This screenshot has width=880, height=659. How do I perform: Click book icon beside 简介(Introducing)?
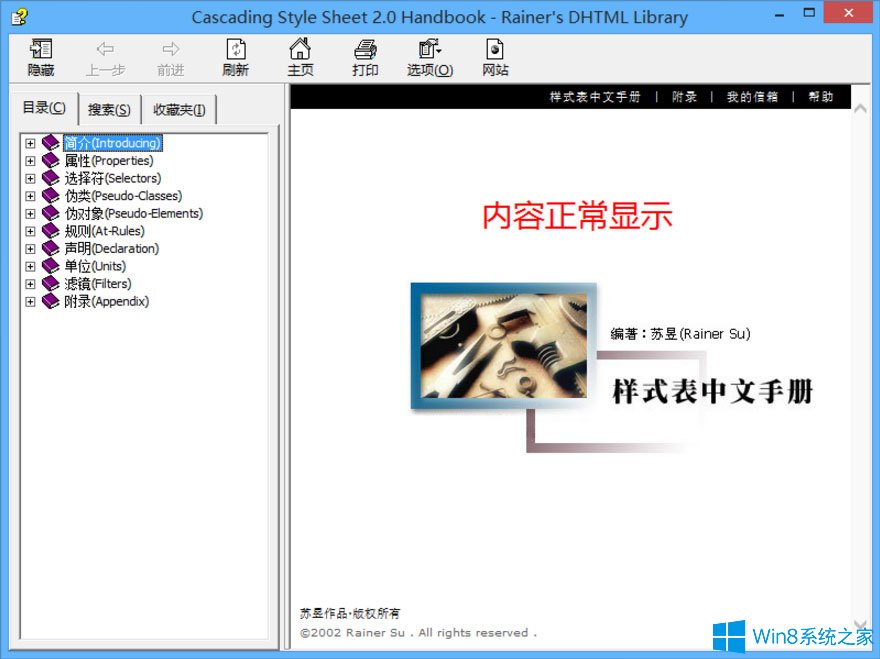(x=51, y=143)
